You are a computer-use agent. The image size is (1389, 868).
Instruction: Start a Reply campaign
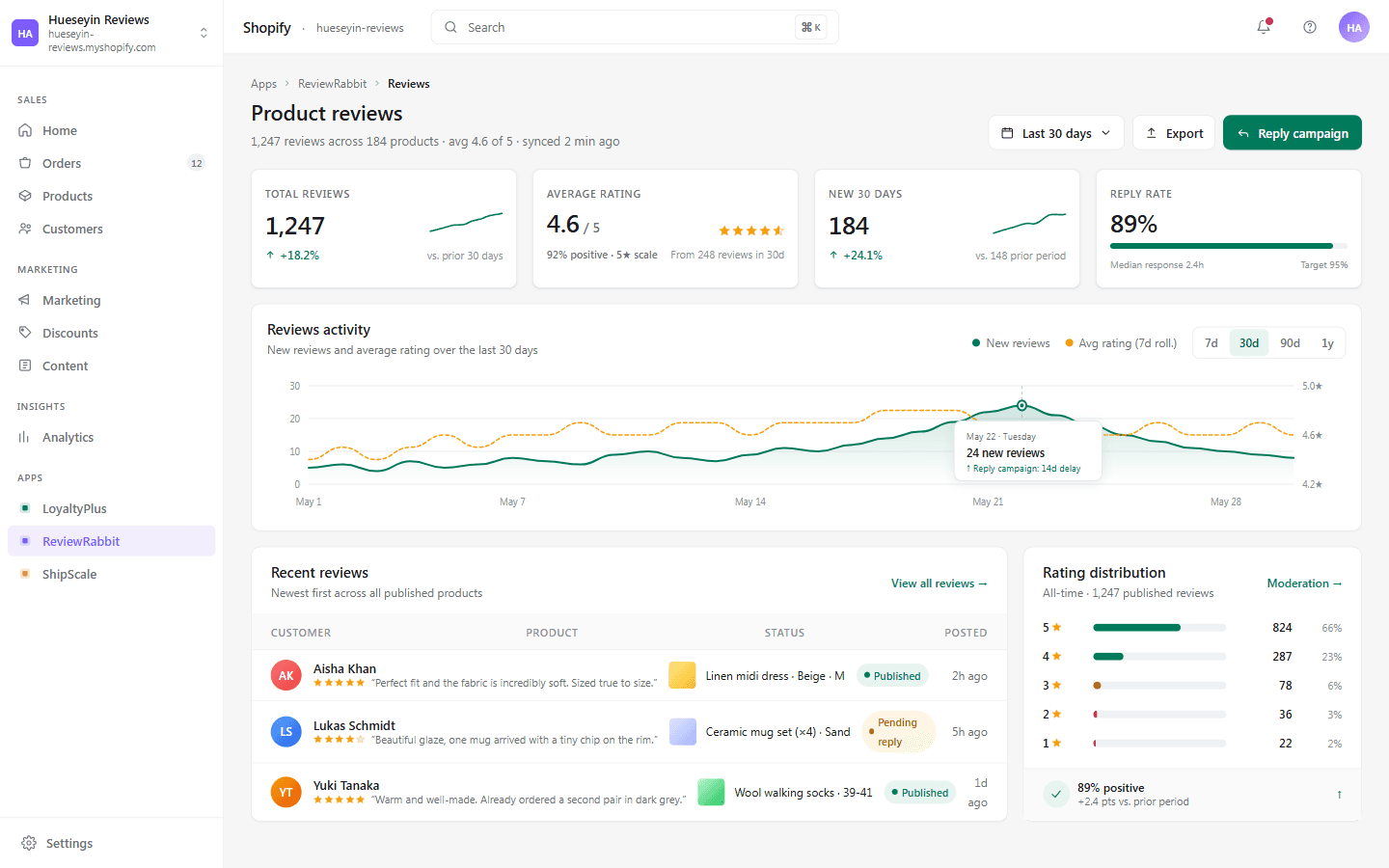pyautogui.click(x=1293, y=133)
